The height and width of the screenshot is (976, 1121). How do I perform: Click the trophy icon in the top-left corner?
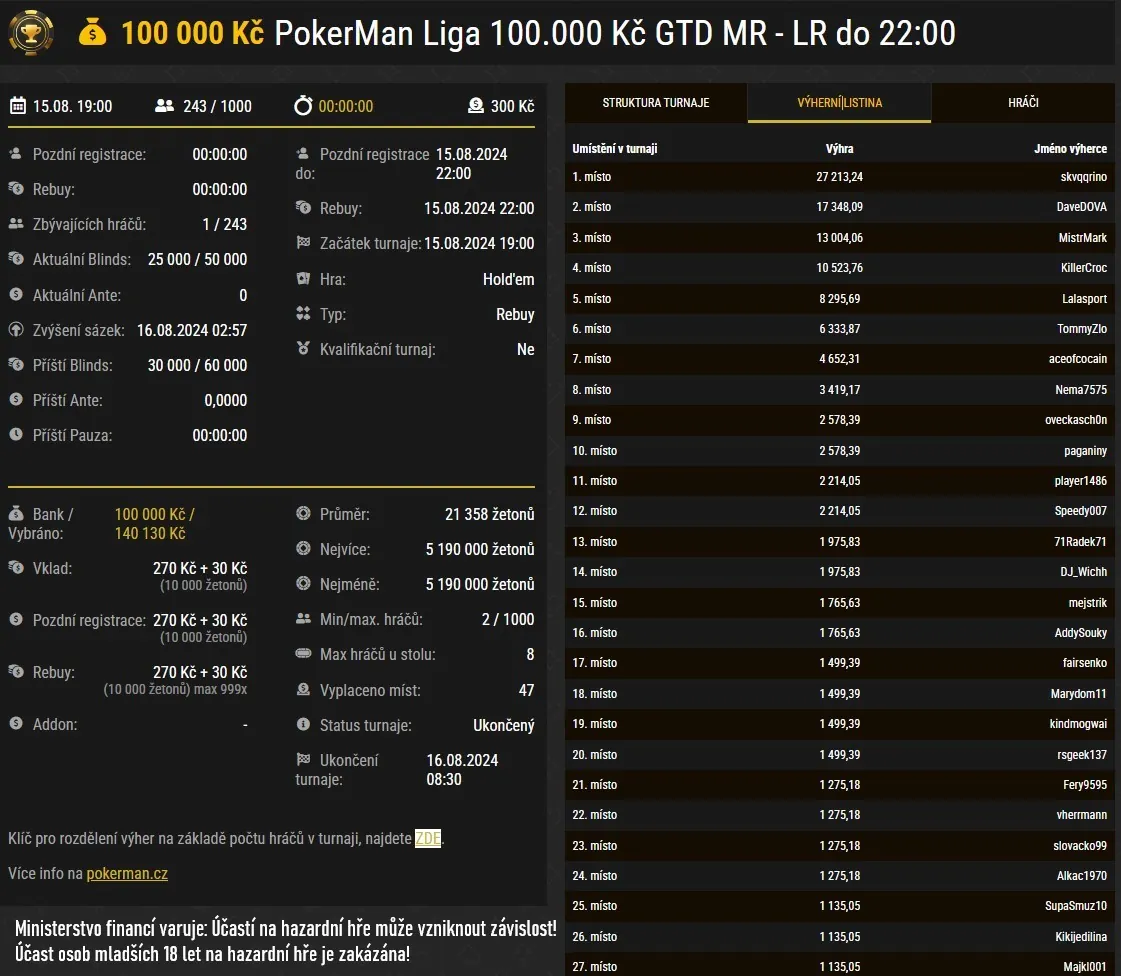[30, 32]
